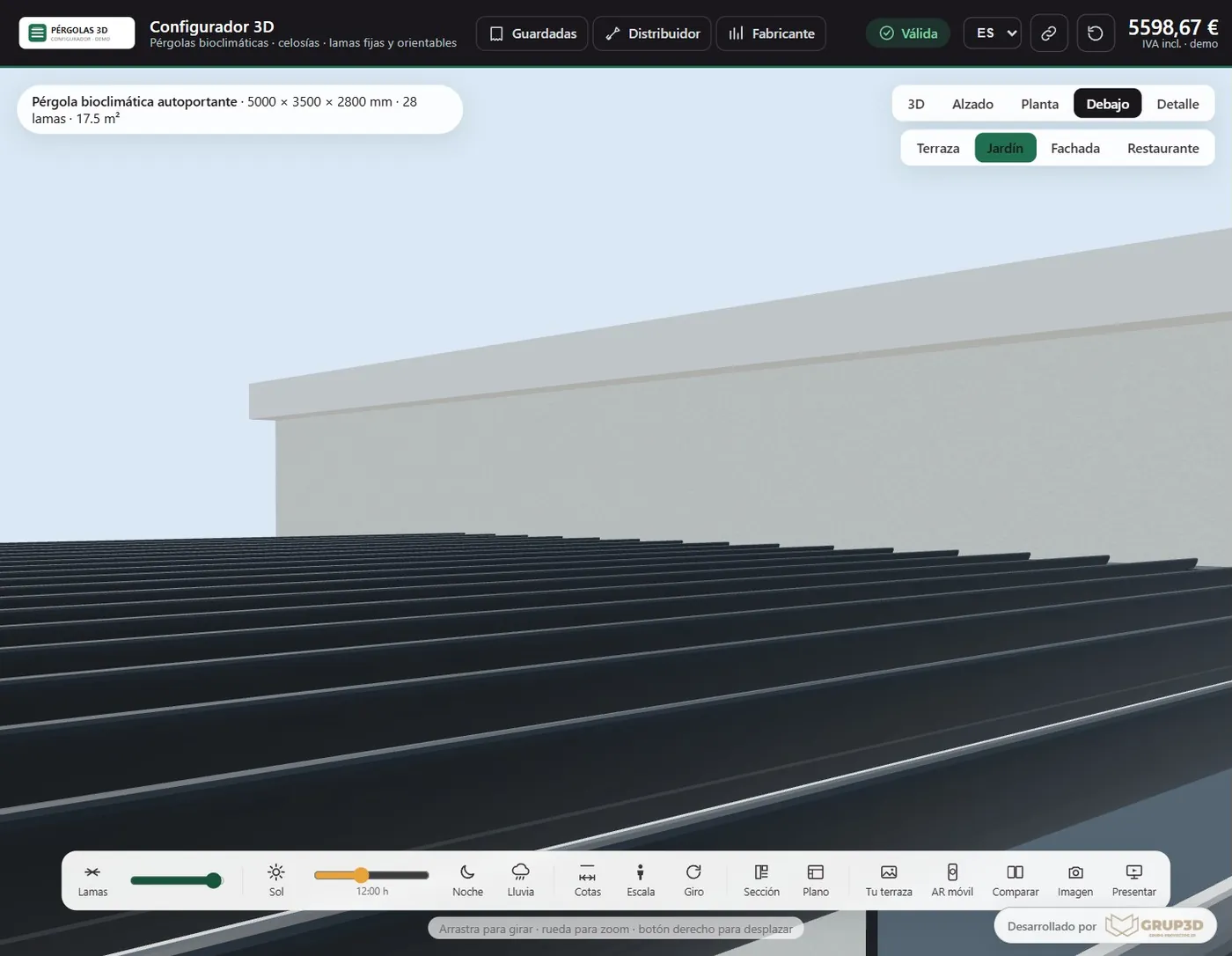Toggle the Escala human figure

point(641,880)
